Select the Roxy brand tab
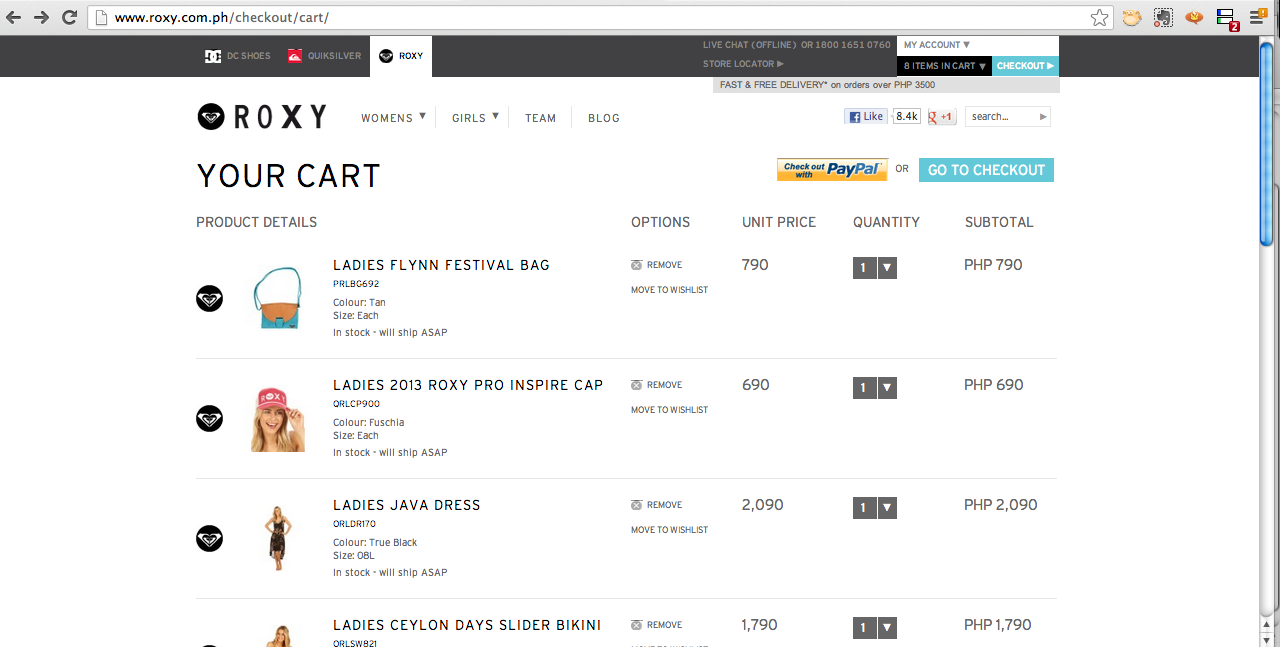Screen dimensions: 1280x647 [x=401, y=56]
